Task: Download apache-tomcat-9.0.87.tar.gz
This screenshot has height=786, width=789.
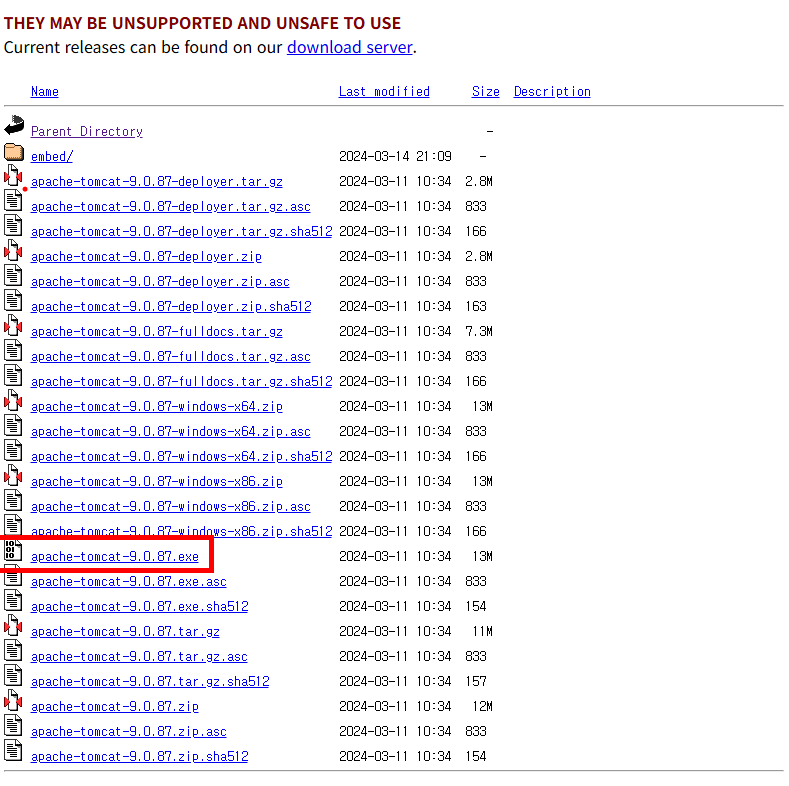Action: pos(125,632)
